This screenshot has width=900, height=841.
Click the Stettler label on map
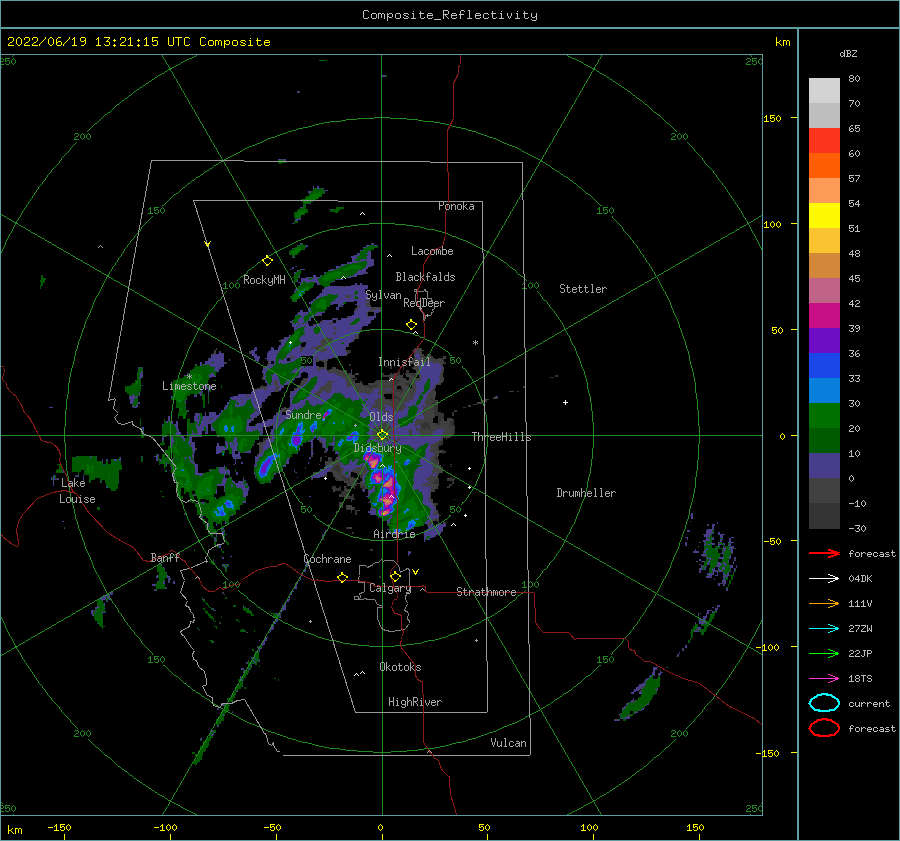click(x=583, y=289)
